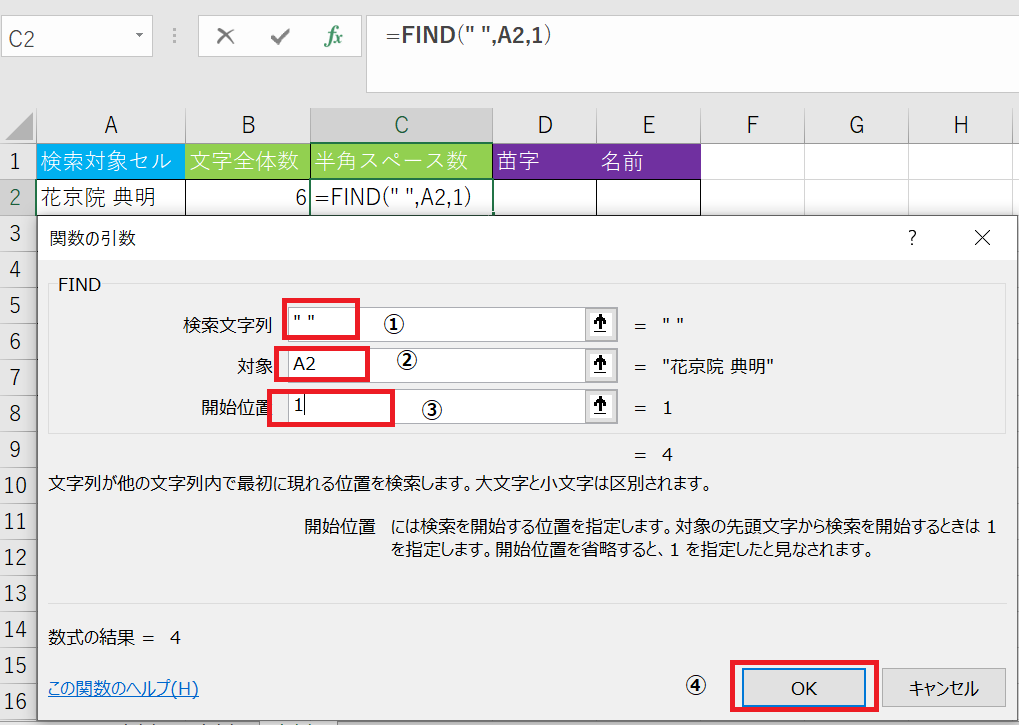Click the 開始位置 input containing 1
The height and width of the screenshot is (725, 1019).
pos(330,407)
